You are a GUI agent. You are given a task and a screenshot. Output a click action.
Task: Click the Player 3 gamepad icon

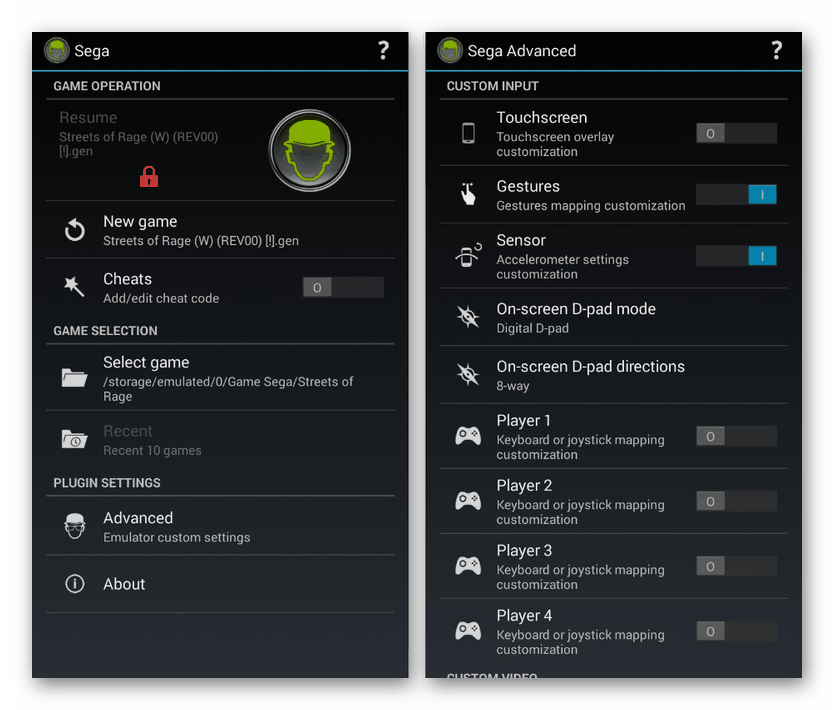(x=468, y=566)
